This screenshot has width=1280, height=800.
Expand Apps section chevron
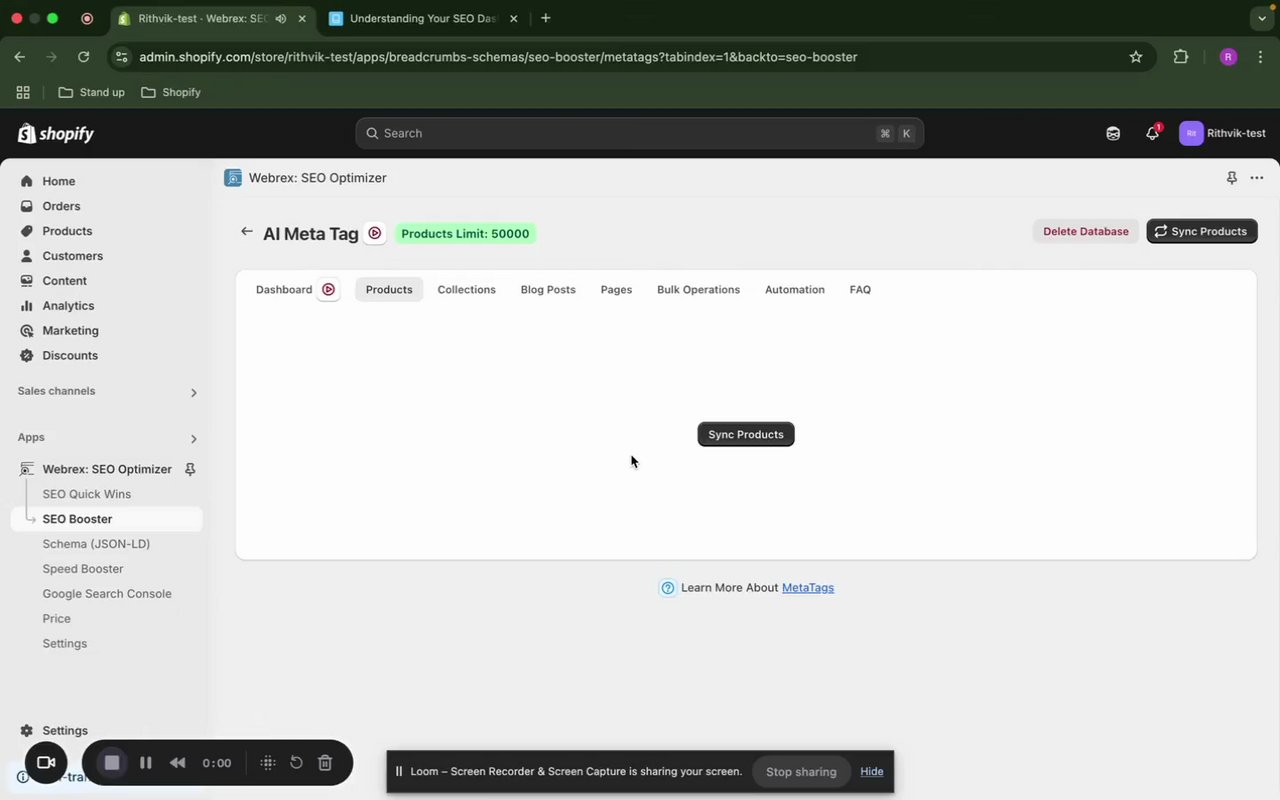point(193,438)
